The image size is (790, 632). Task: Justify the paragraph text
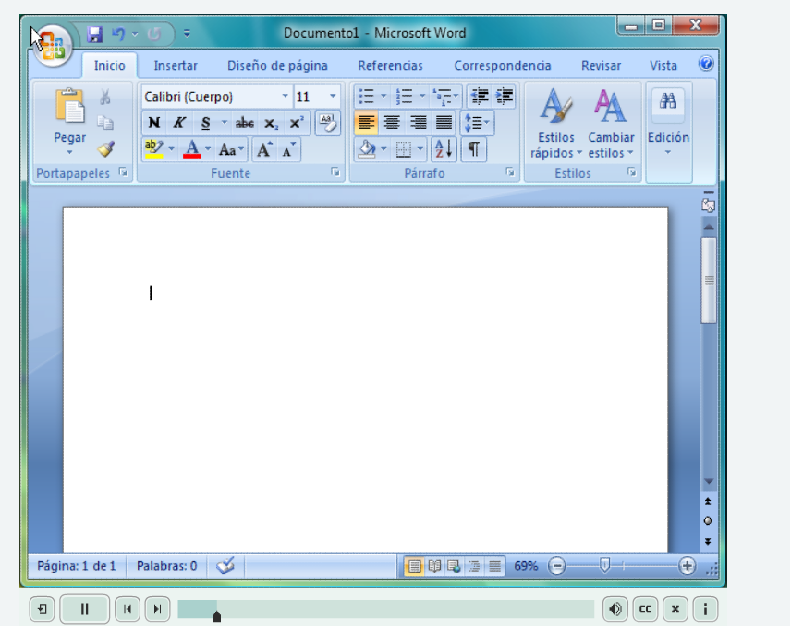[x=443, y=122]
